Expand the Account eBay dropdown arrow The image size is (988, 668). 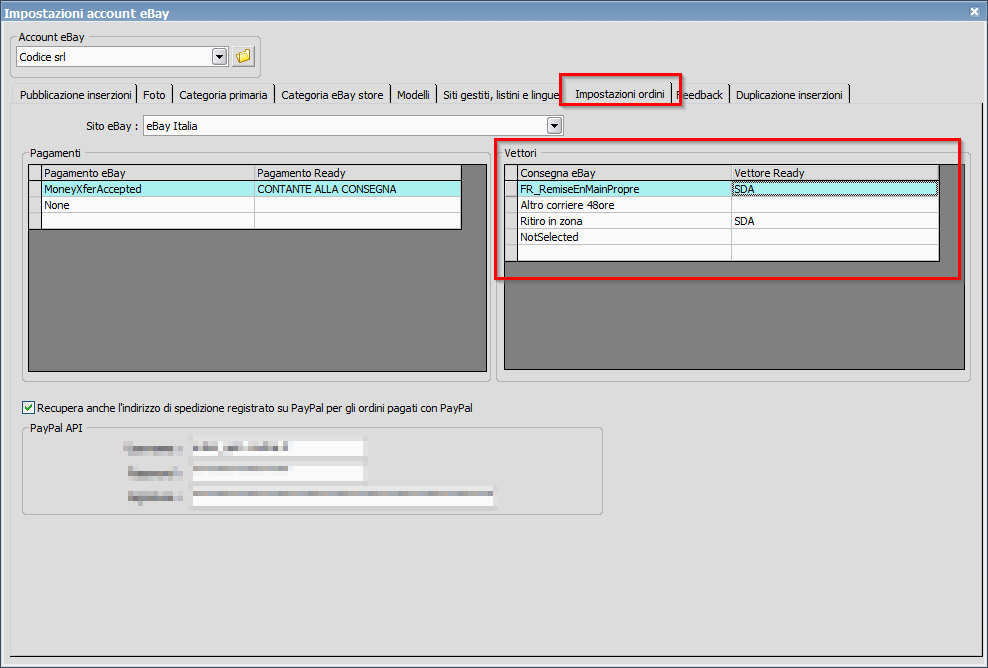219,57
